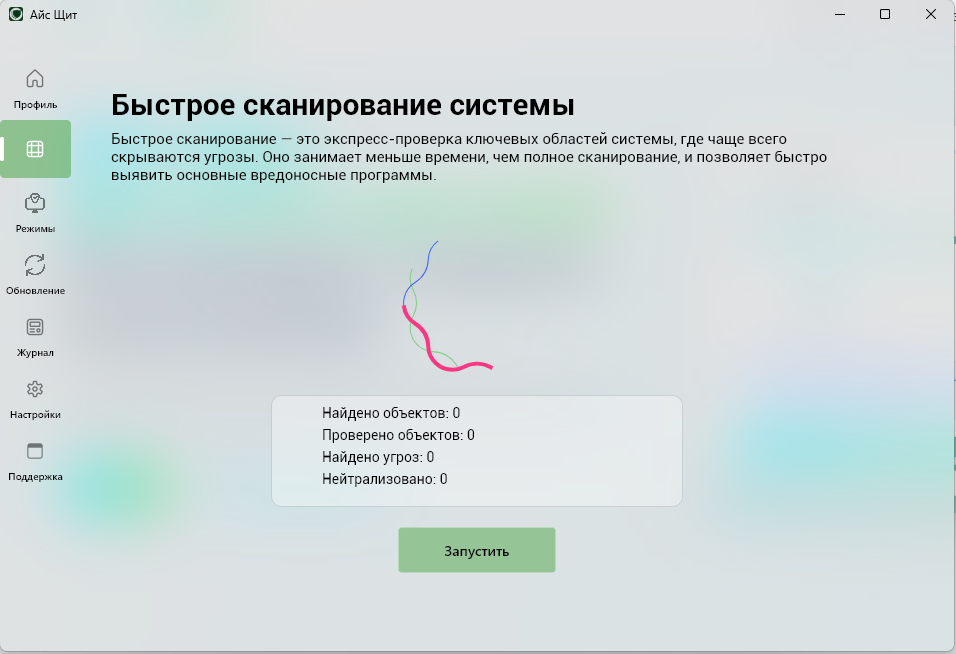Viewport: 956px width, 654px height.
Task: Click the Найдено угроз counter
Action: (380, 457)
